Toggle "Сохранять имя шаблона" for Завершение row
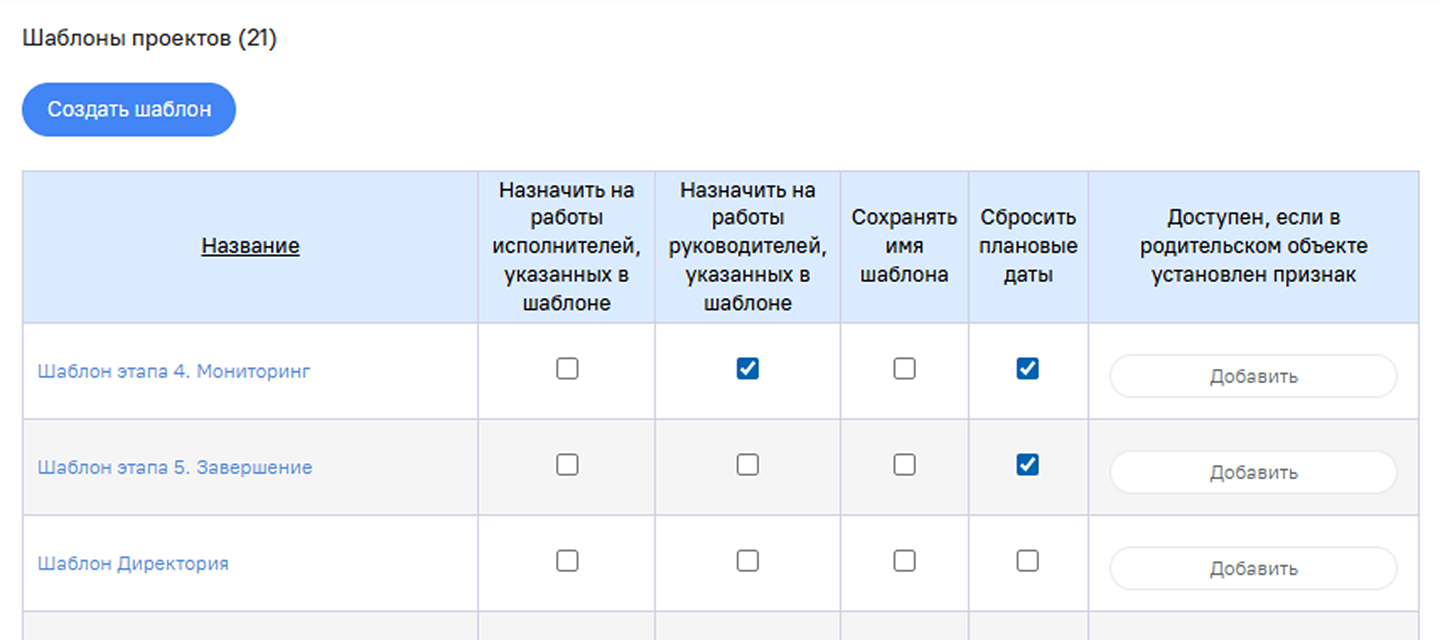1440x640 pixels. [904, 465]
